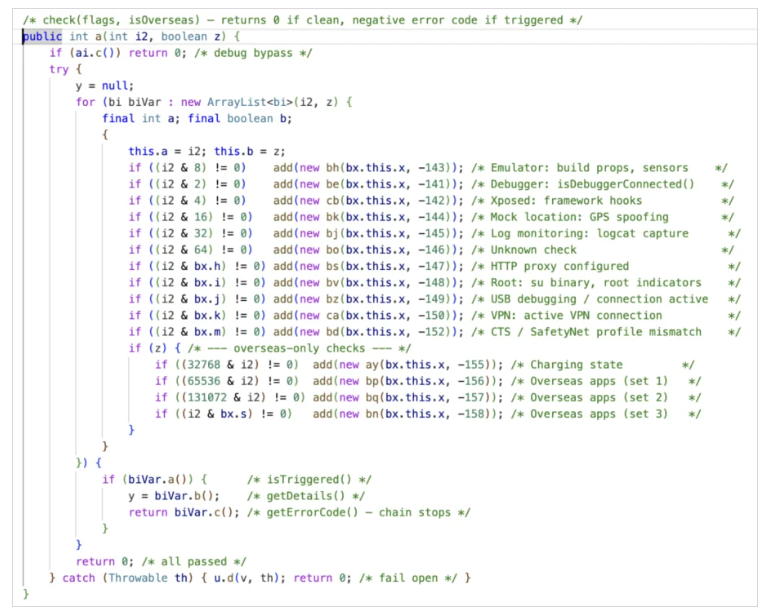Click the bx.h constant in HTTP proxy check

coord(198,266)
